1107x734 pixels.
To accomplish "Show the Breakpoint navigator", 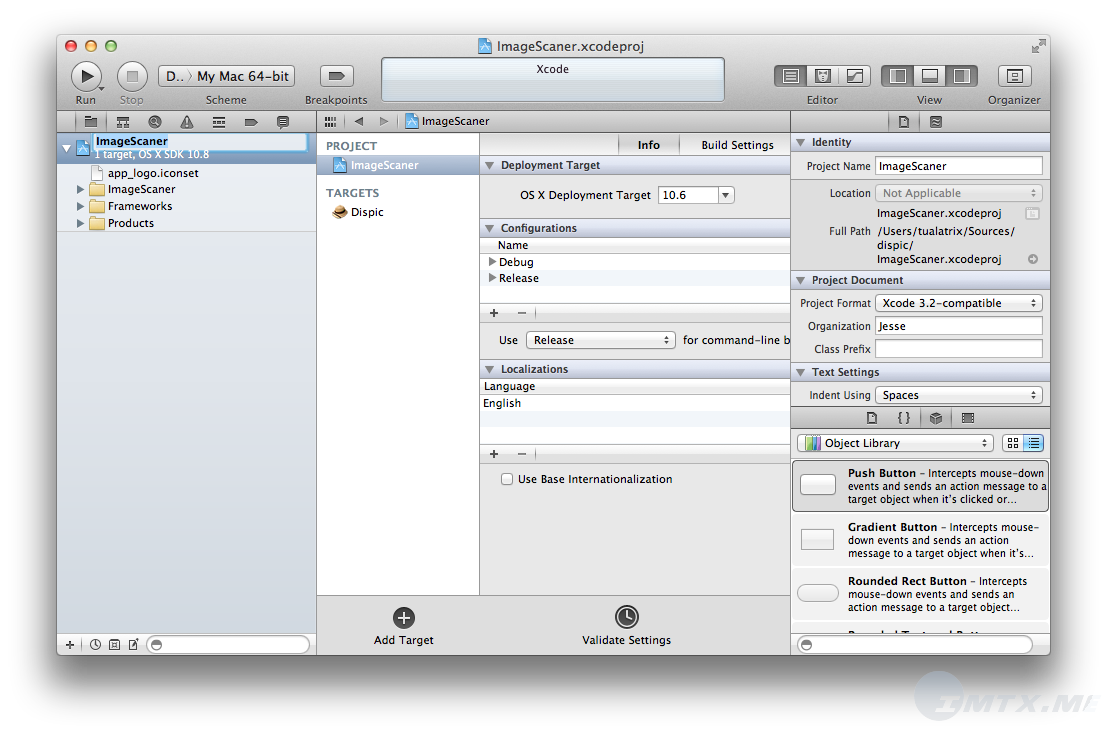I will pos(251,121).
